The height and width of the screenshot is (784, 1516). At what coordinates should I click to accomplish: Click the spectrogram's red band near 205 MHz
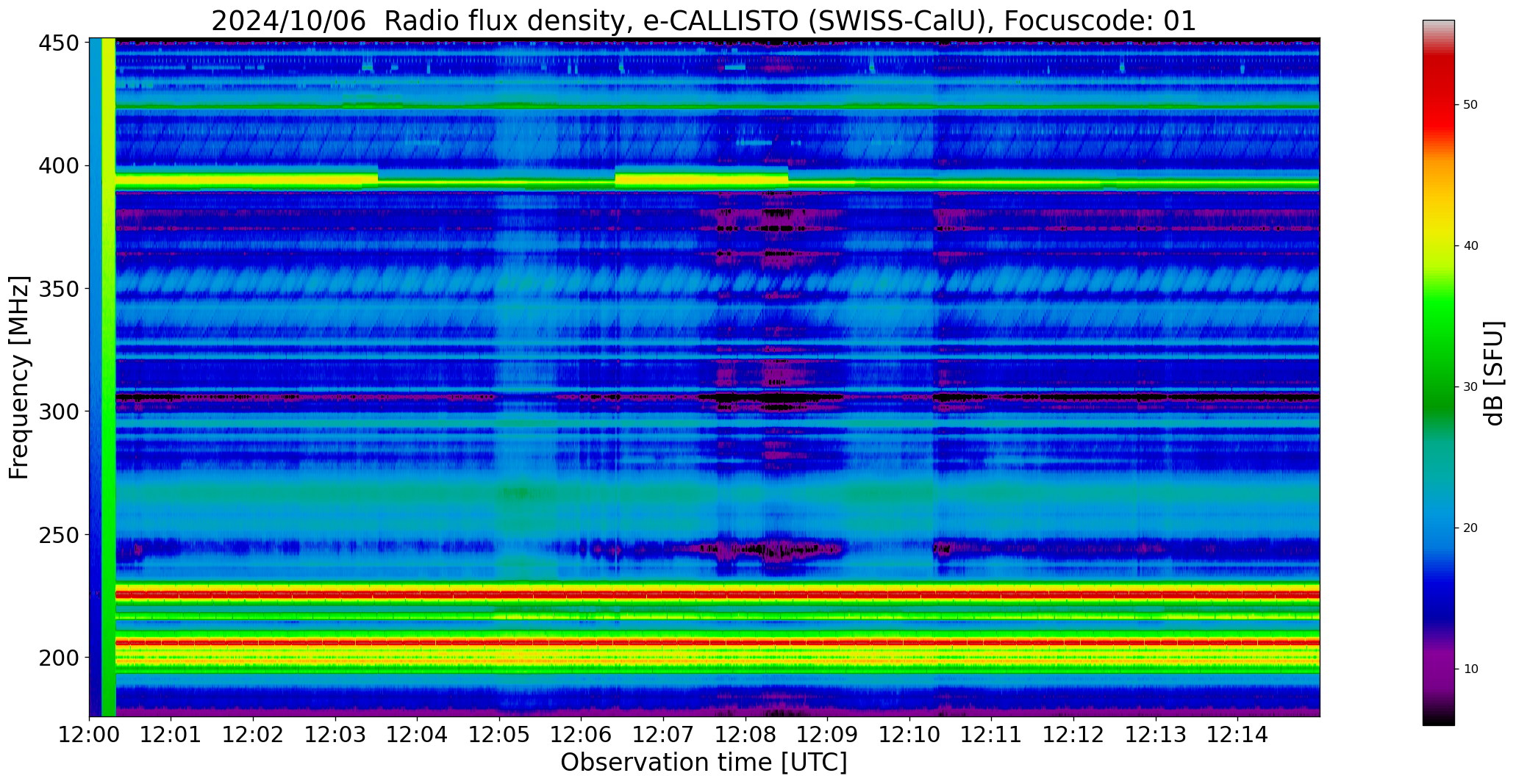pos(718,642)
